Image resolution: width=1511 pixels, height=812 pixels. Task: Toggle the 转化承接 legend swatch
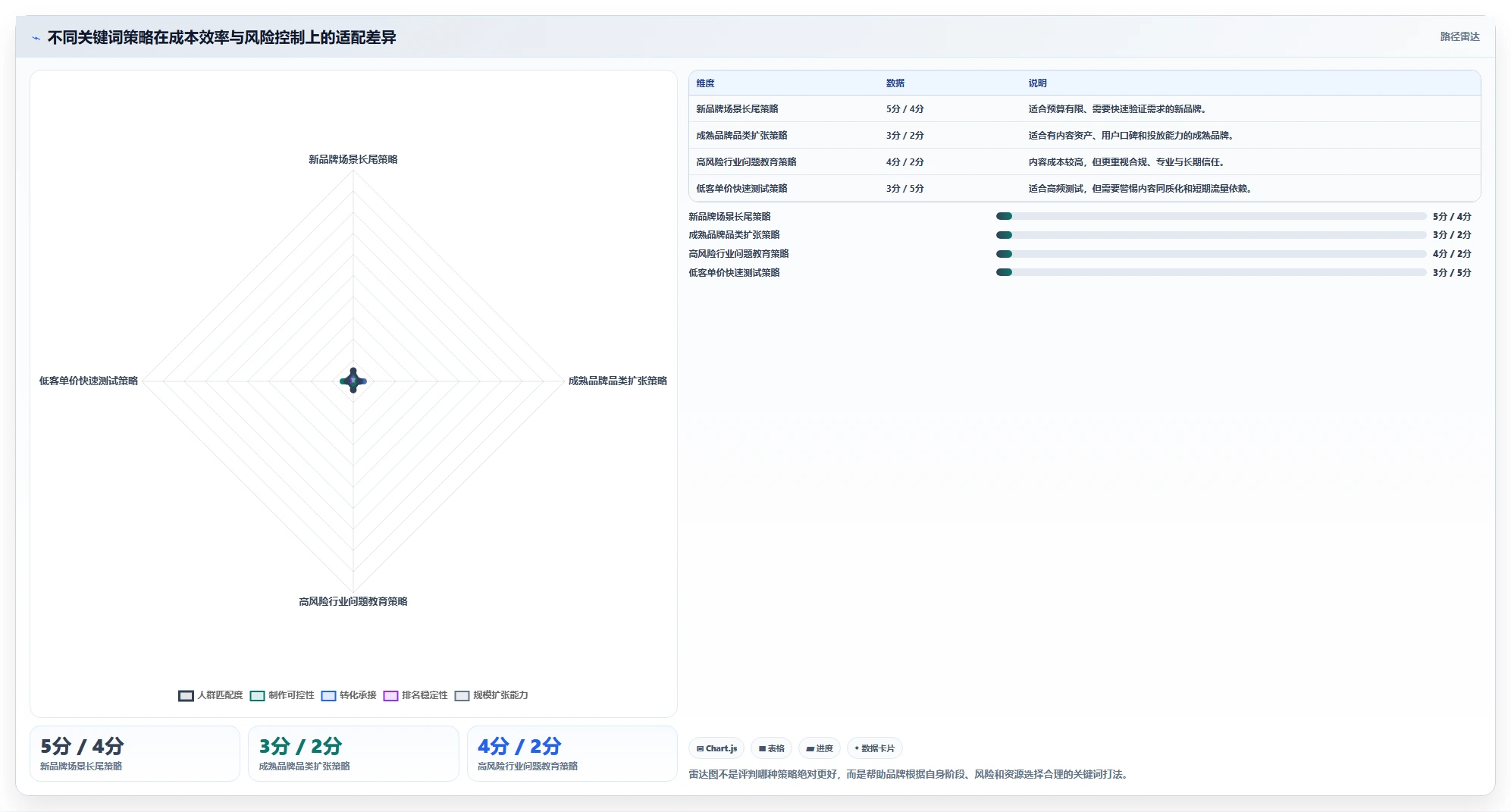pyautogui.click(x=328, y=695)
